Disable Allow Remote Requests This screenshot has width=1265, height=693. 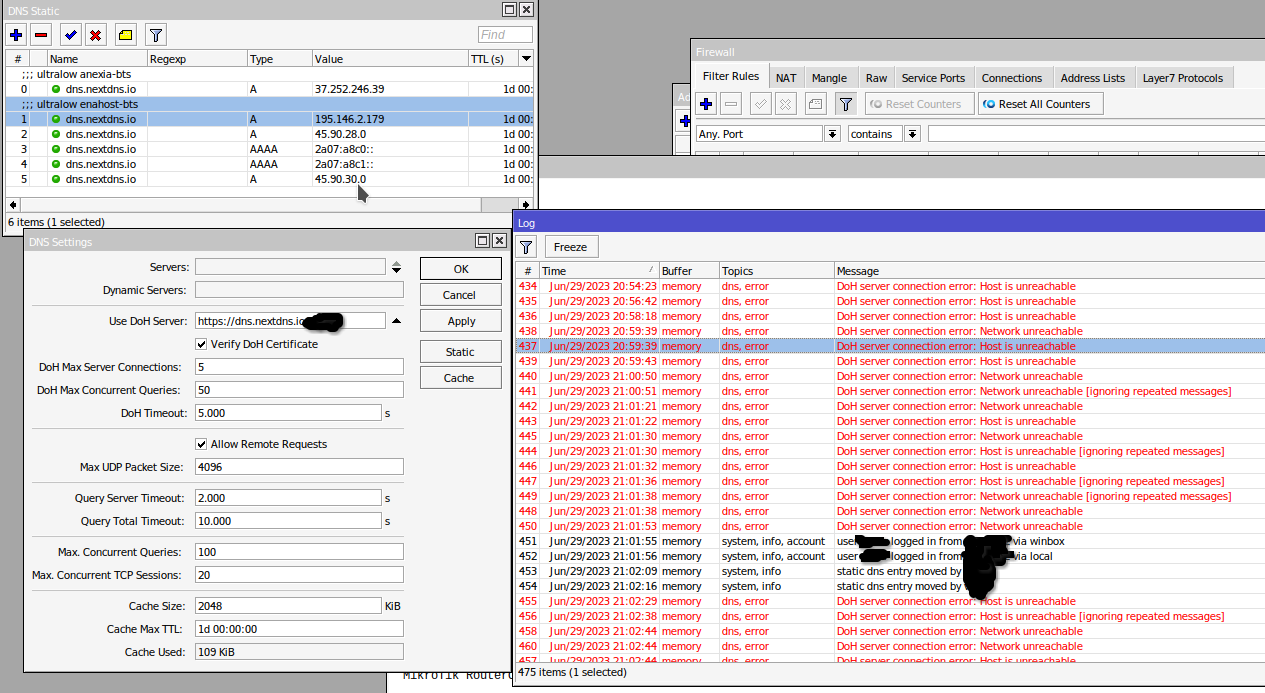[201, 443]
